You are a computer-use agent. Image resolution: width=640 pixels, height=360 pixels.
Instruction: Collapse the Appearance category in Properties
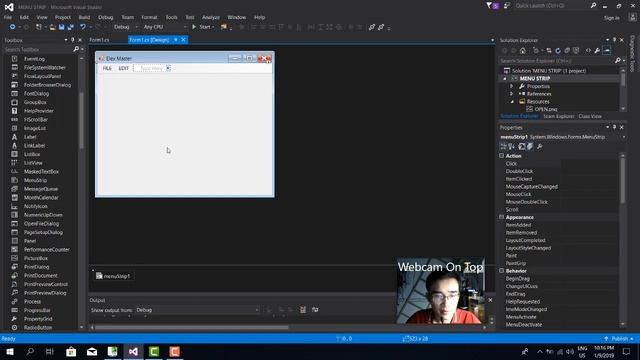502,217
